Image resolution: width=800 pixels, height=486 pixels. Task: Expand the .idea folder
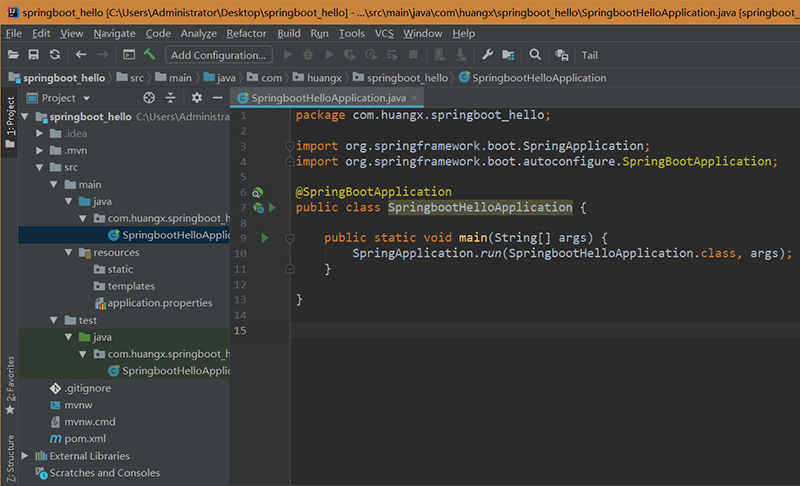click(x=40, y=133)
